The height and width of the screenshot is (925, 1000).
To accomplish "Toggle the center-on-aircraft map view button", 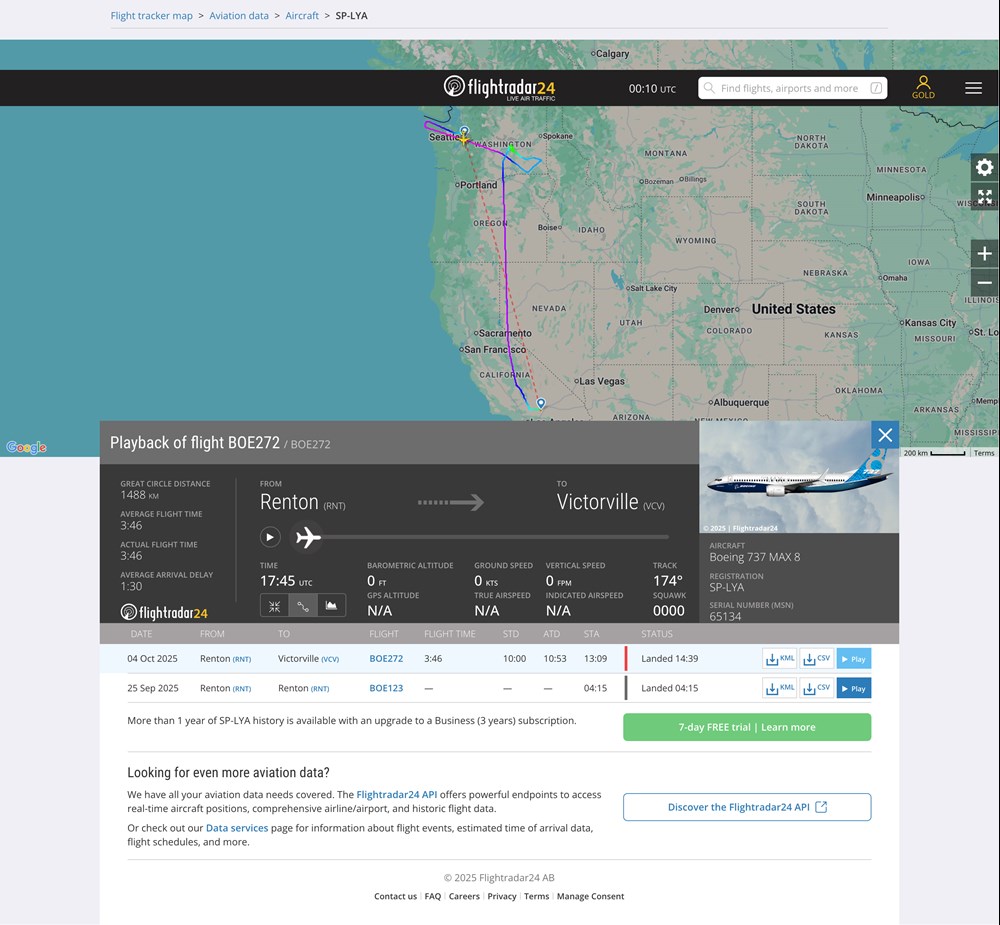I will coord(274,605).
